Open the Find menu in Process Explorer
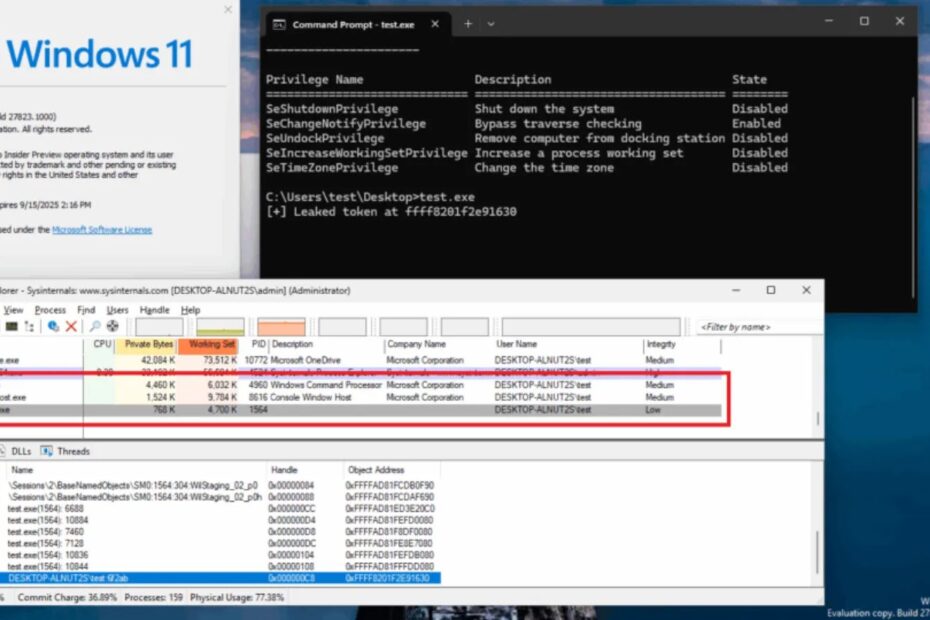Viewport: 930px width, 620px height. [86, 310]
